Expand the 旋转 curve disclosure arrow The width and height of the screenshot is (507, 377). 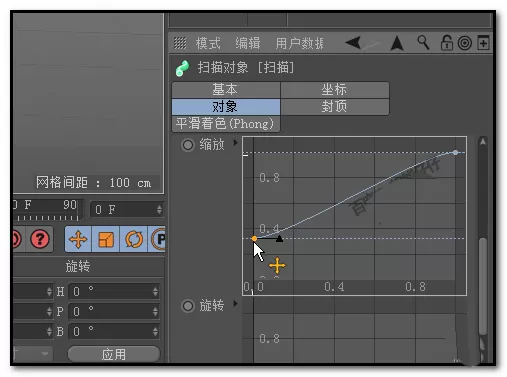pos(235,304)
